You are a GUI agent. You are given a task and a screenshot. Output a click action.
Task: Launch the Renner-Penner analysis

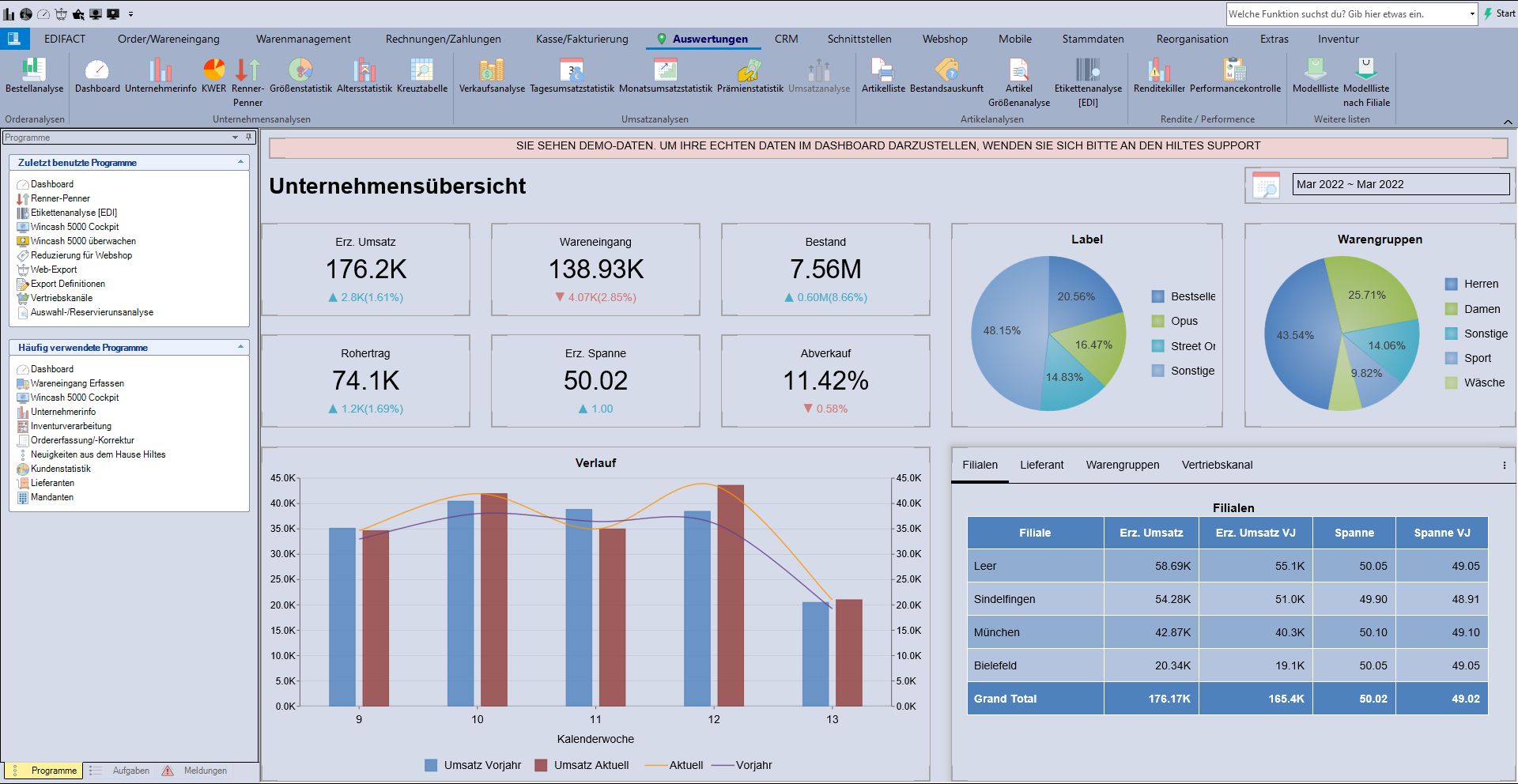(x=247, y=71)
